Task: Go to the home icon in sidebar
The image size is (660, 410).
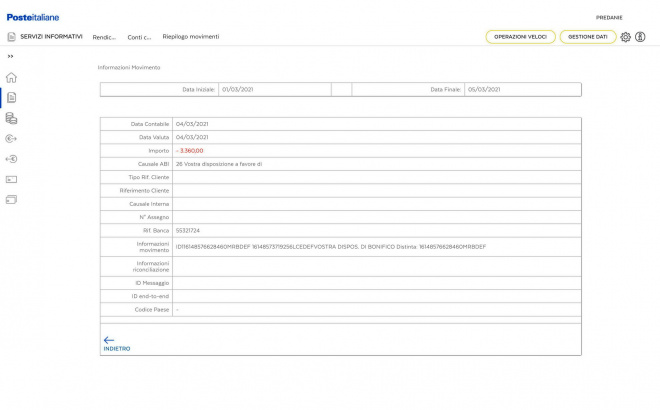Action: tap(11, 77)
